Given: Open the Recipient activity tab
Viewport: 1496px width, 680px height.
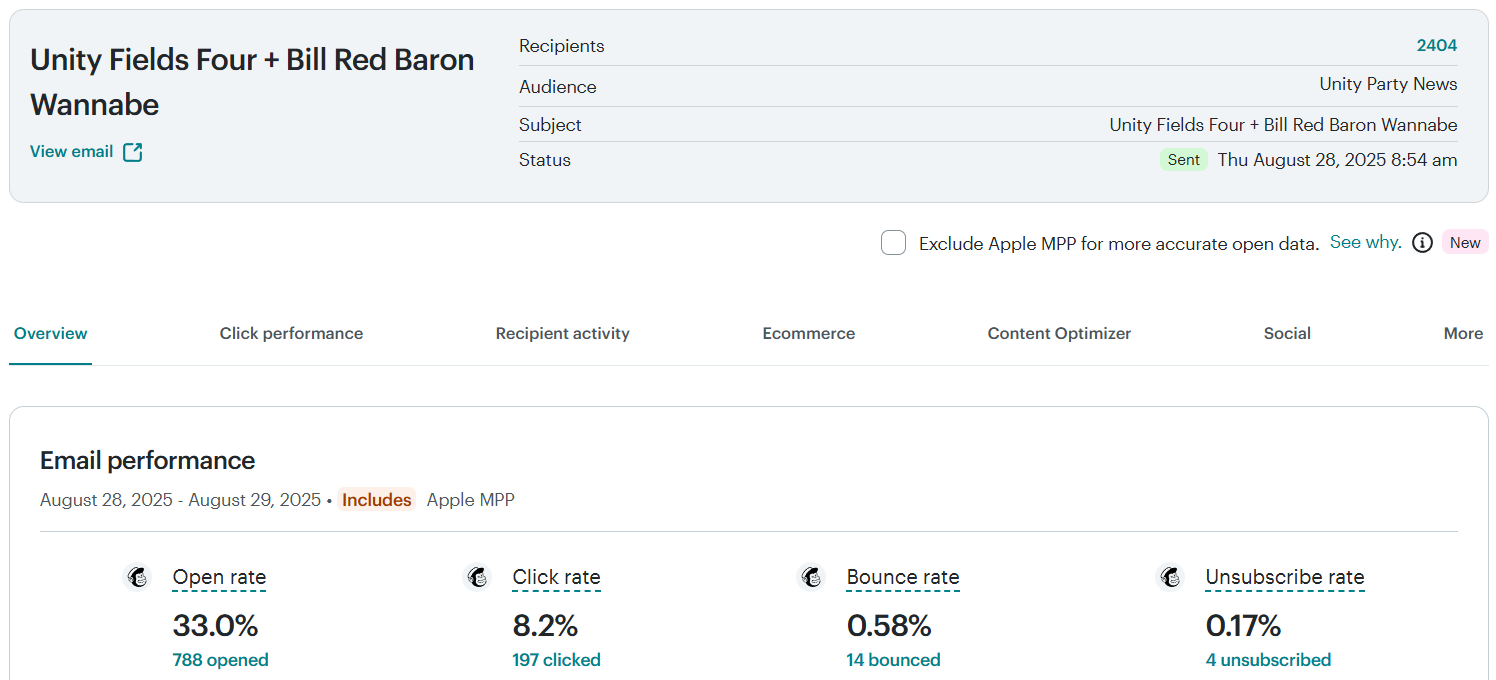Looking at the screenshot, I should pyautogui.click(x=563, y=334).
